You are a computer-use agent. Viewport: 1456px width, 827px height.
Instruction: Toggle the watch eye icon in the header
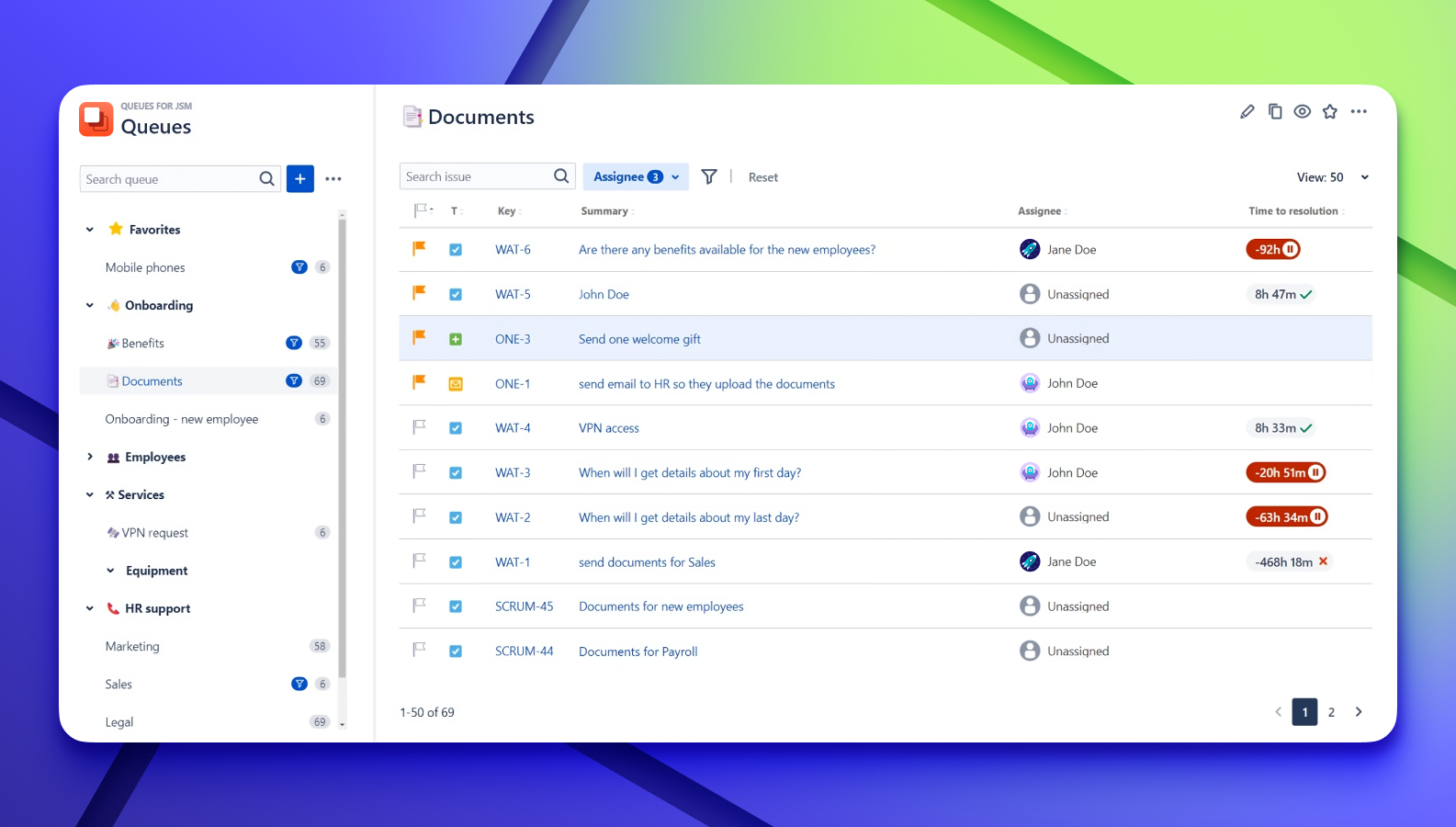click(x=1303, y=112)
